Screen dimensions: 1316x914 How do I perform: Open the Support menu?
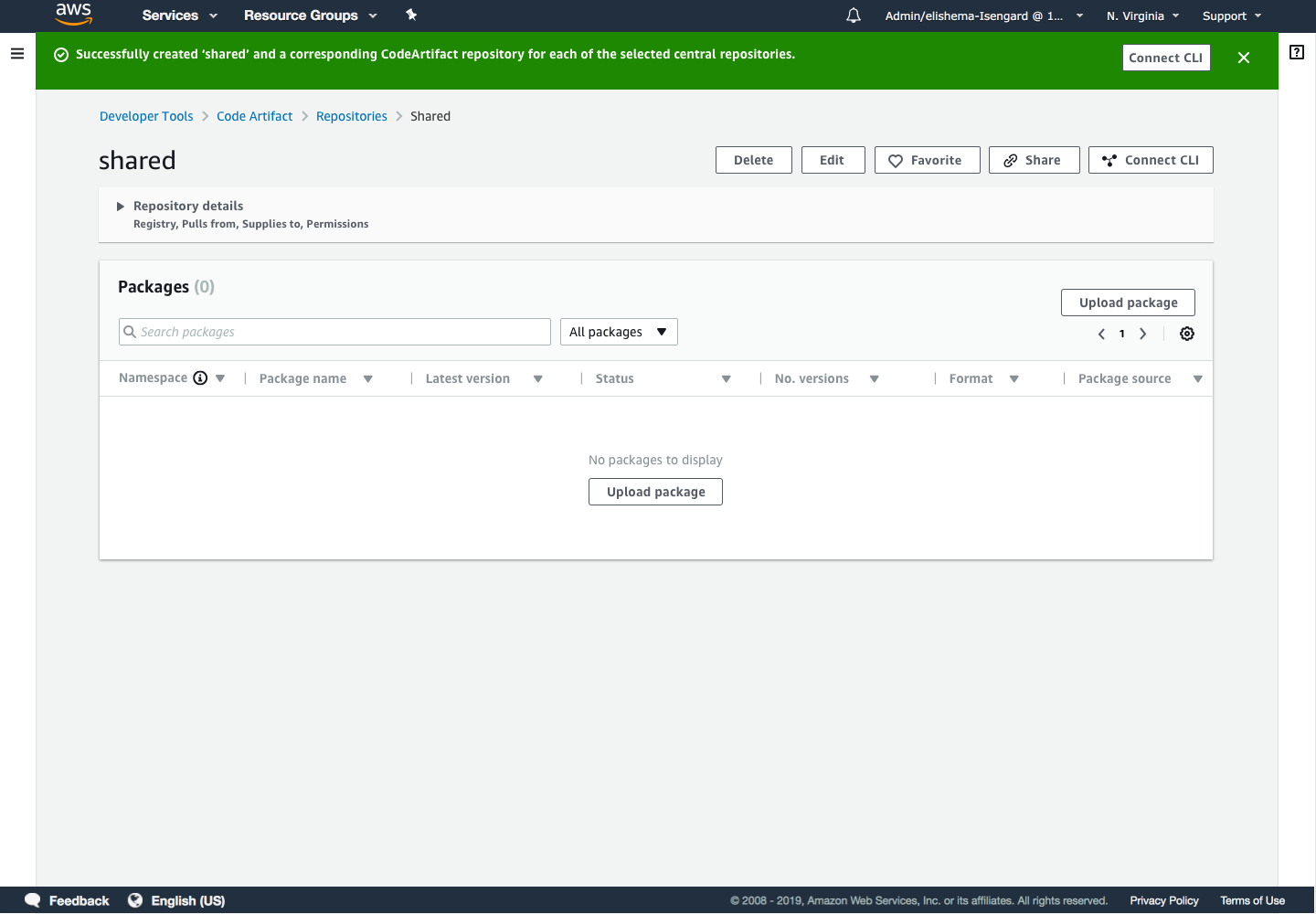[x=1232, y=16]
